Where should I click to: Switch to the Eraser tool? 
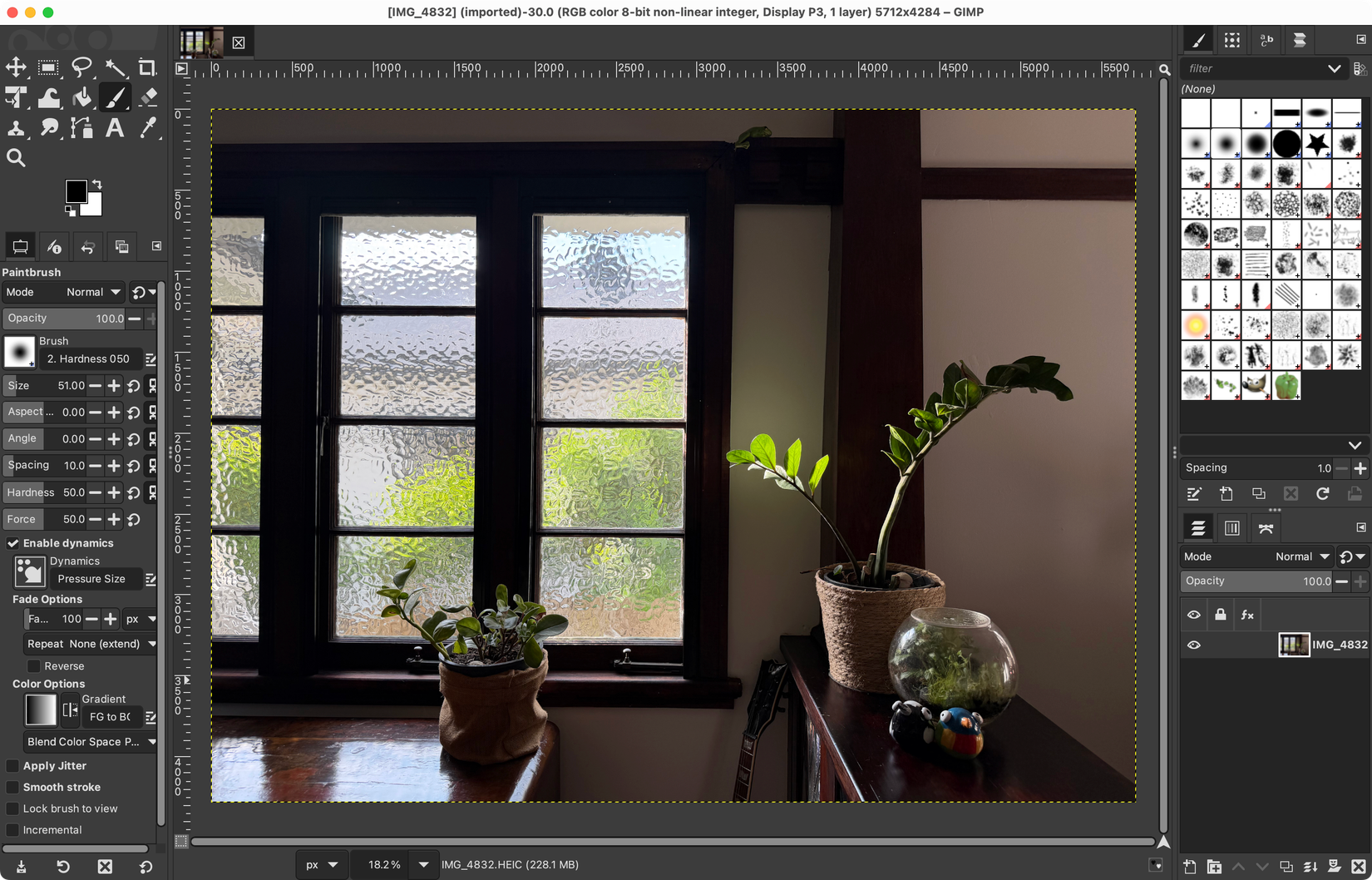pos(148,97)
